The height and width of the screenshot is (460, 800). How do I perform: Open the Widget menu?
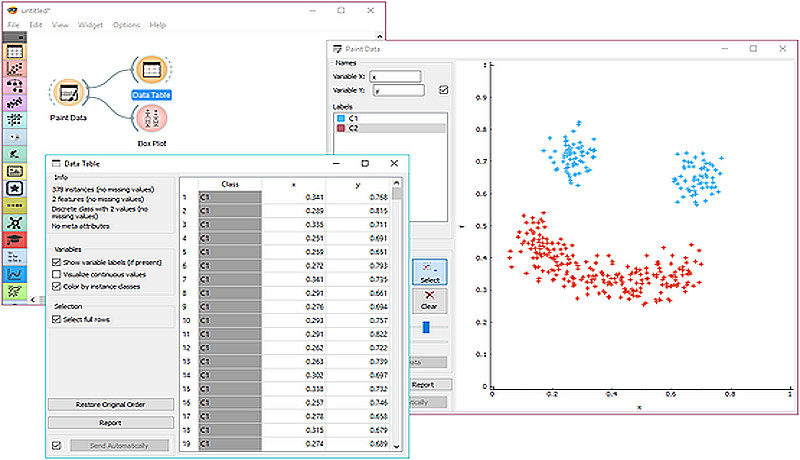[90, 24]
